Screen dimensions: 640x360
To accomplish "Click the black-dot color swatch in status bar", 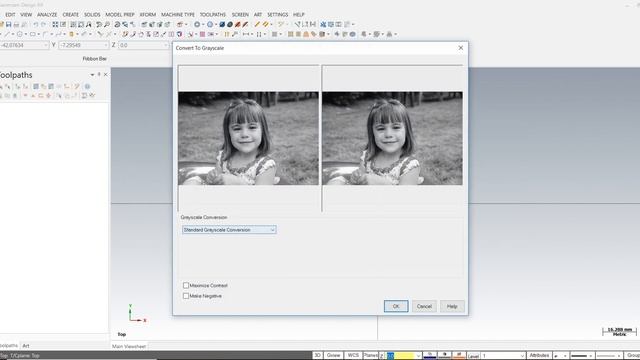I will pyautogui.click(x=445, y=355).
